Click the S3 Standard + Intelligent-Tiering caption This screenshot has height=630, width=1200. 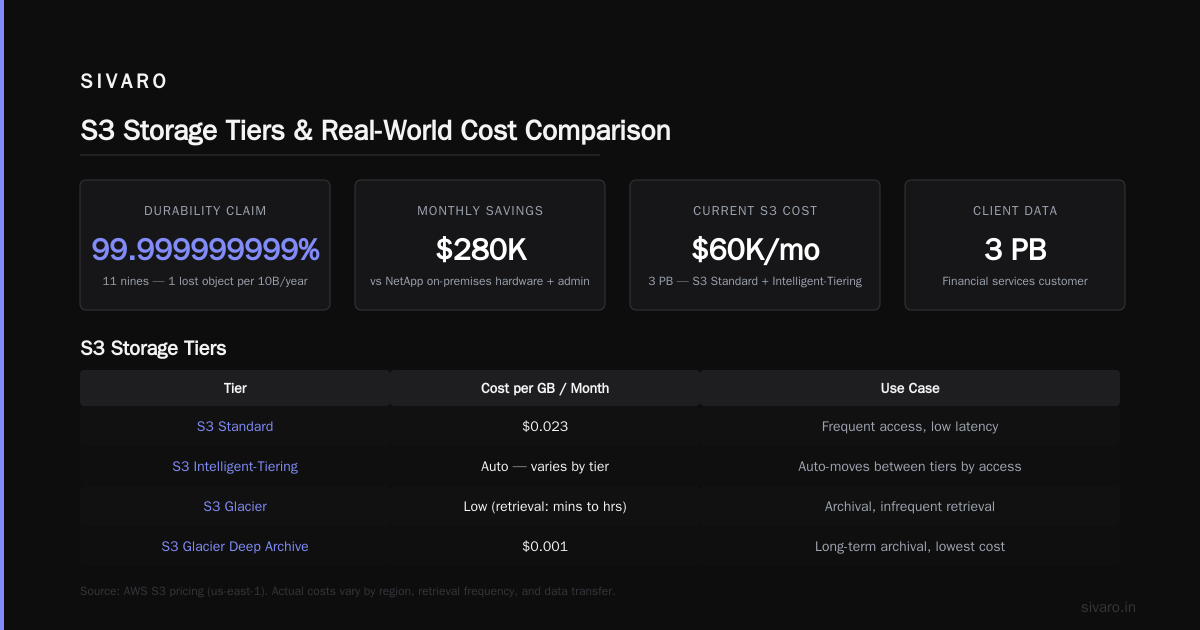tap(755, 281)
